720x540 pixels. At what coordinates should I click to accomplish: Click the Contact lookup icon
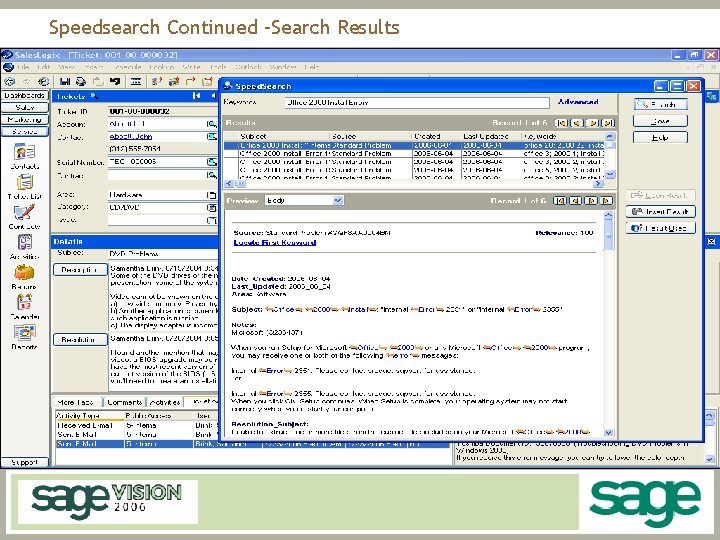(x=211, y=136)
